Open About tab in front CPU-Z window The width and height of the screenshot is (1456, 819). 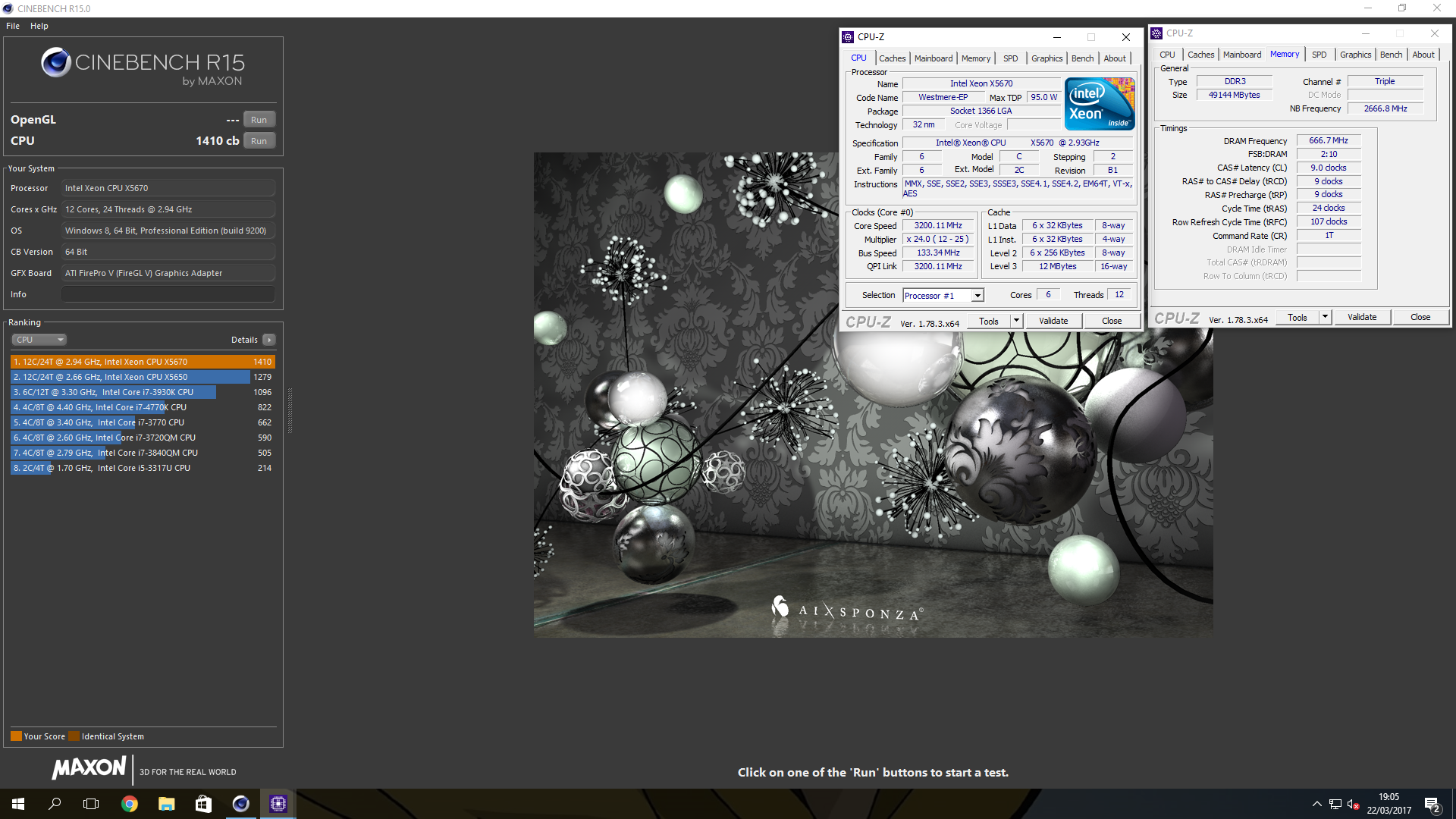point(1114,58)
